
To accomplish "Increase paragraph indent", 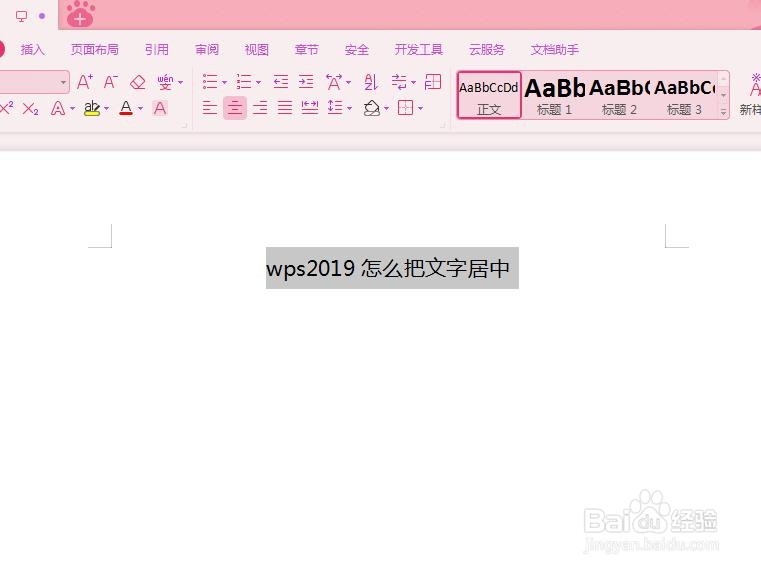I will 306,82.
